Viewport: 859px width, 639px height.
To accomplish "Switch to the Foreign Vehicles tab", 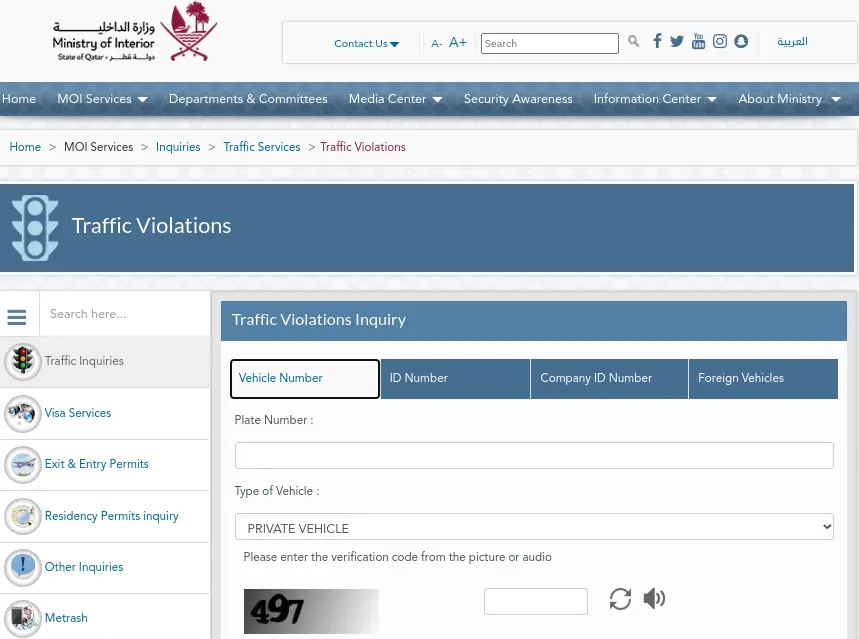I will [x=763, y=379].
